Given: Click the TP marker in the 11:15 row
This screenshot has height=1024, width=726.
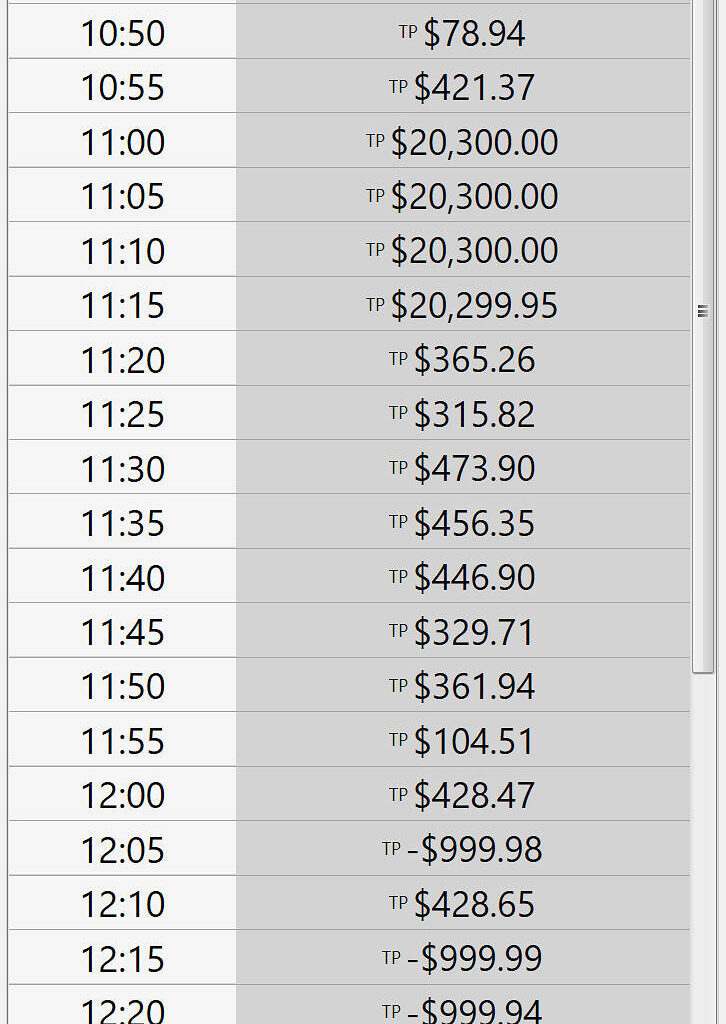Looking at the screenshot, I should 375,304.
